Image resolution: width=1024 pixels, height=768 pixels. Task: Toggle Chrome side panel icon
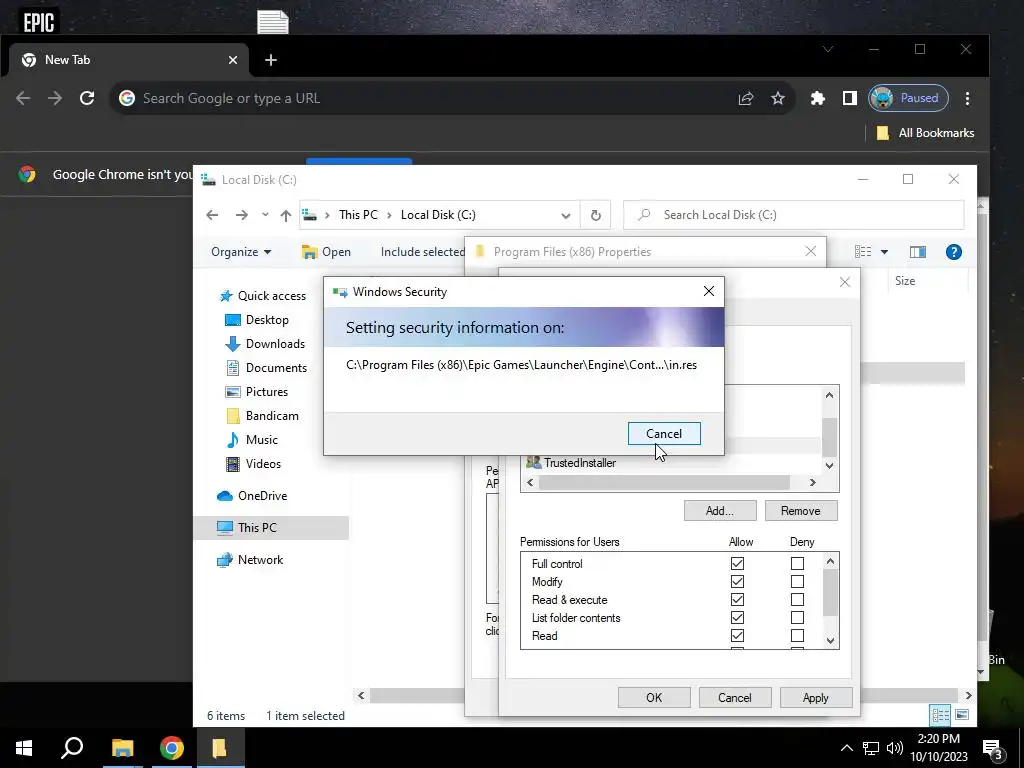(849, 99)
